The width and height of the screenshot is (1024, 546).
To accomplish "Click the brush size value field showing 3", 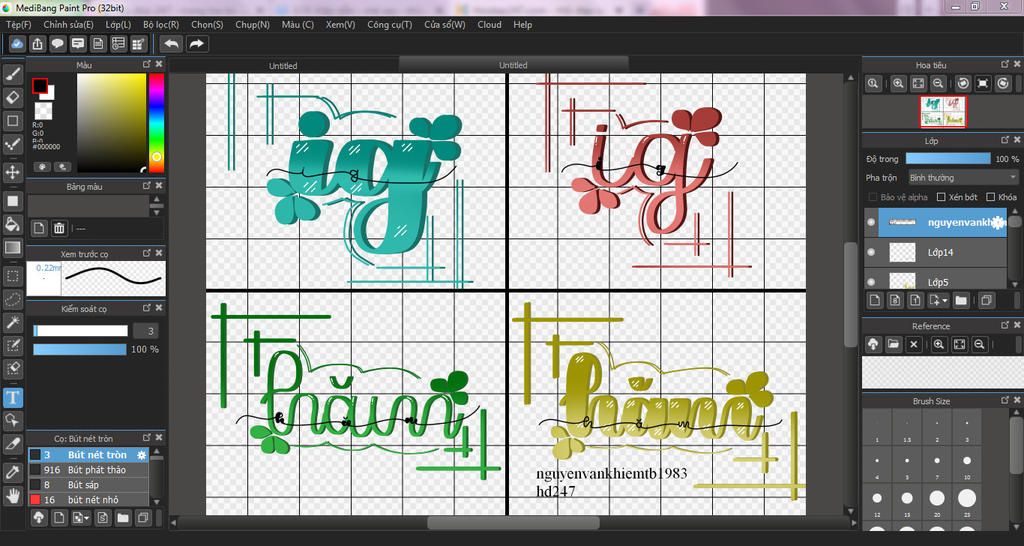I will 148,330.
